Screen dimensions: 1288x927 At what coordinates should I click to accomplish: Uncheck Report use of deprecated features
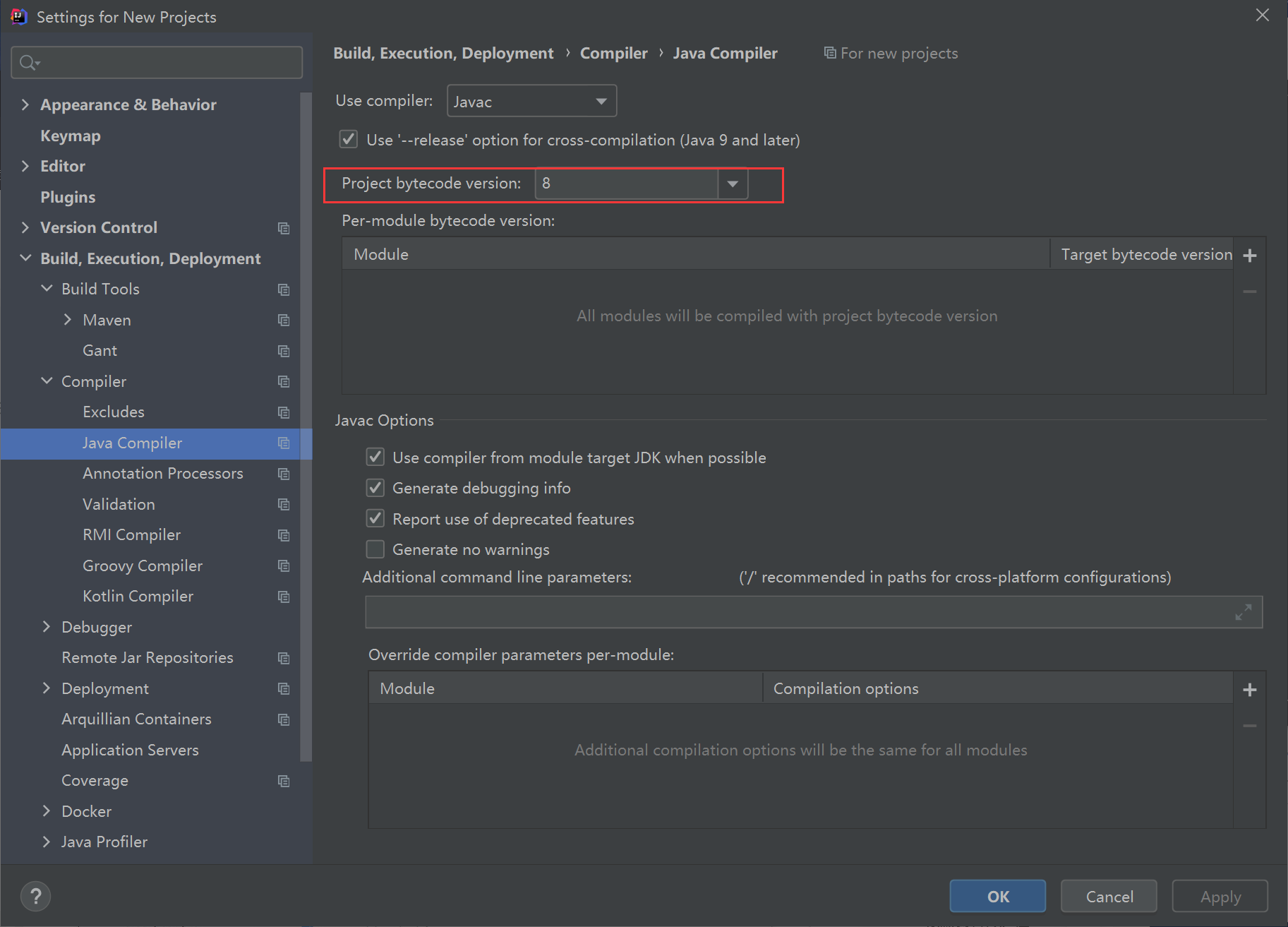375,518
